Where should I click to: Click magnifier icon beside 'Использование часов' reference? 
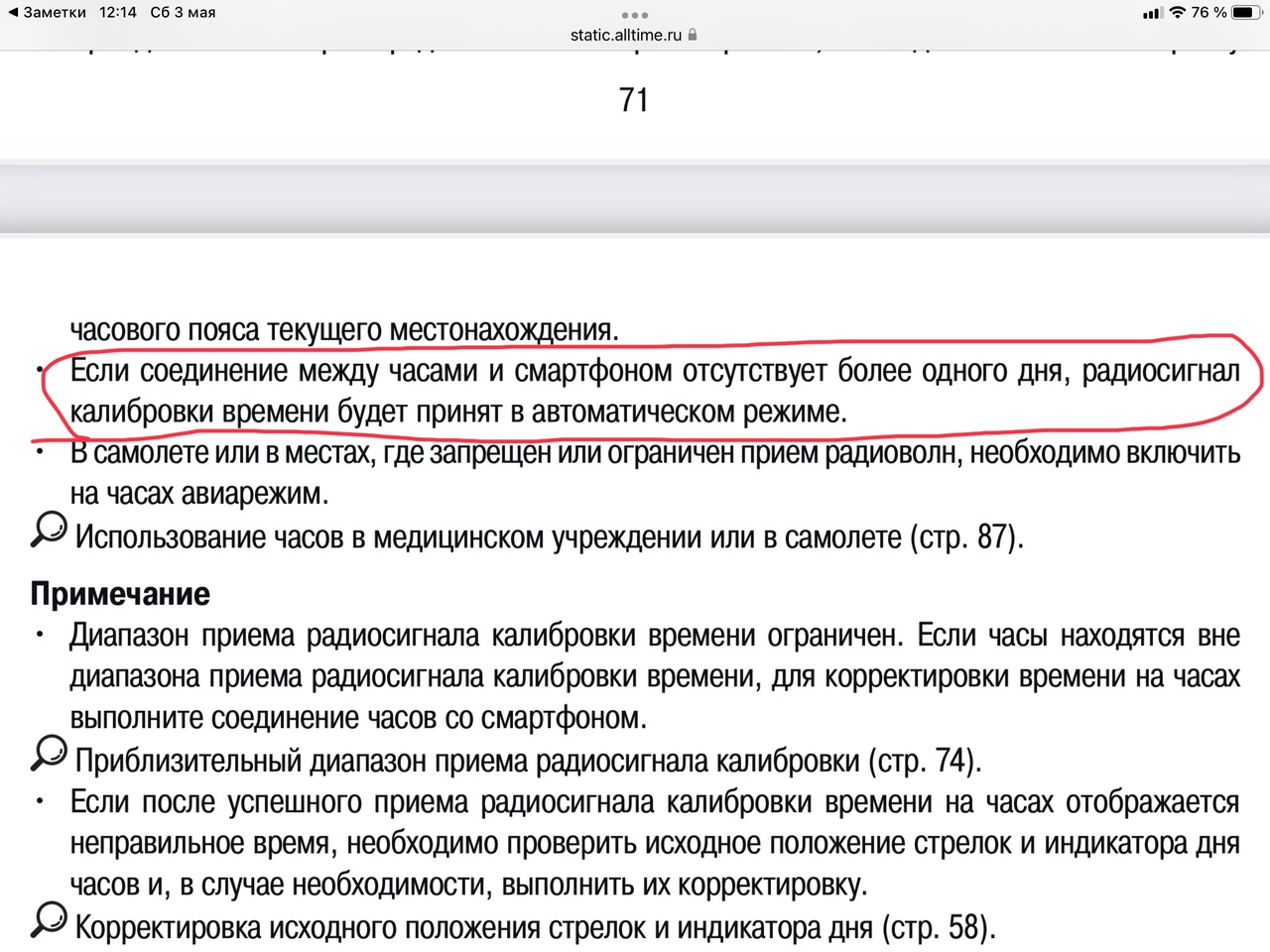tap(49, 530)
